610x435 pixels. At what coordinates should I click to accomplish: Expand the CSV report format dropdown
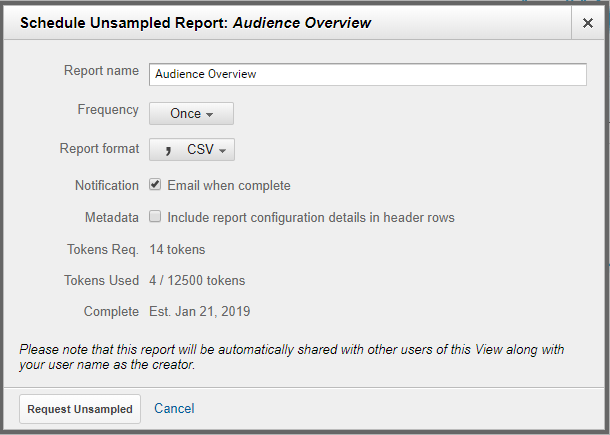click(192, 150)
